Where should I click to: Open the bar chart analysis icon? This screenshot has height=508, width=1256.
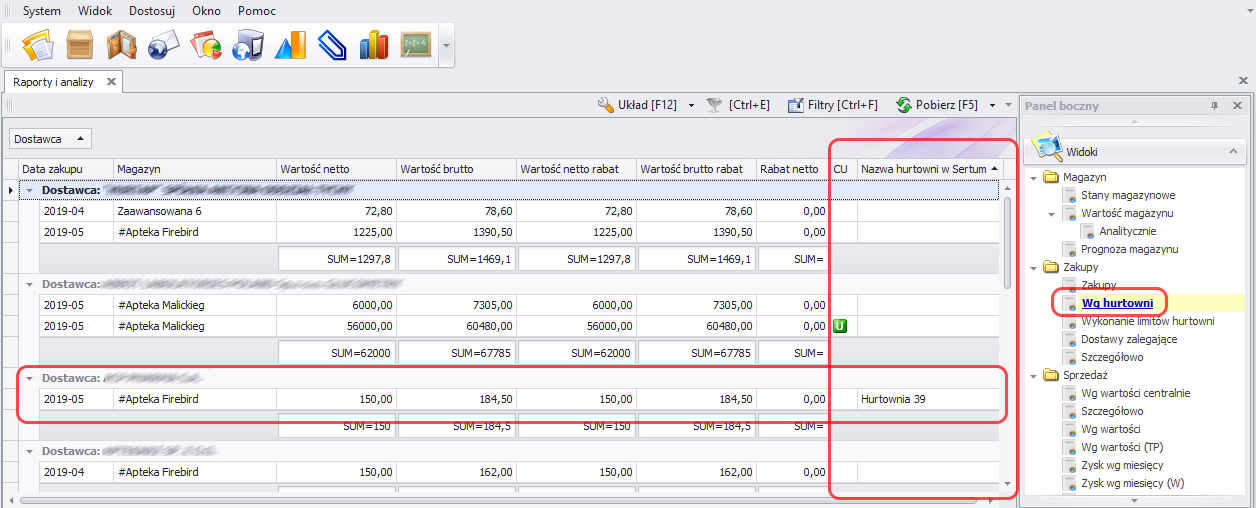click(x=373, y=45)
